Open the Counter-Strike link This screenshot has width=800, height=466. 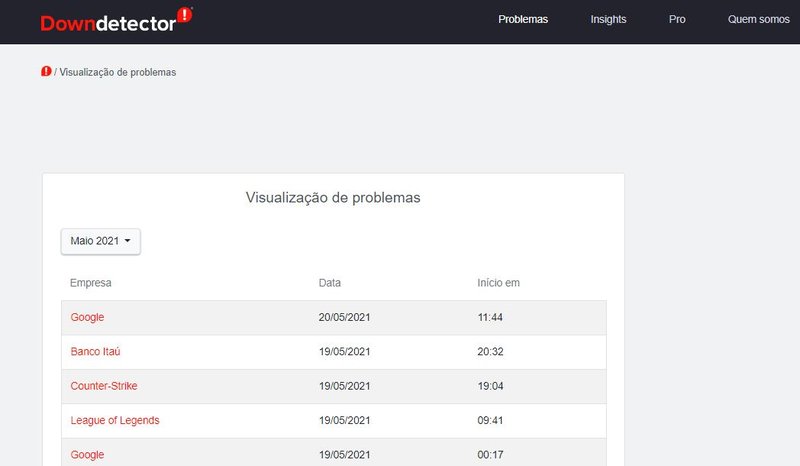104,386
